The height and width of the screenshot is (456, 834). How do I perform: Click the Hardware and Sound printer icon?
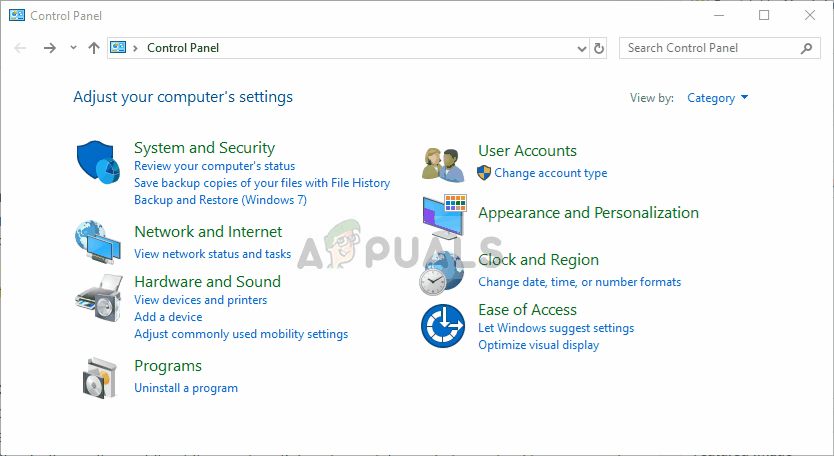98,293
